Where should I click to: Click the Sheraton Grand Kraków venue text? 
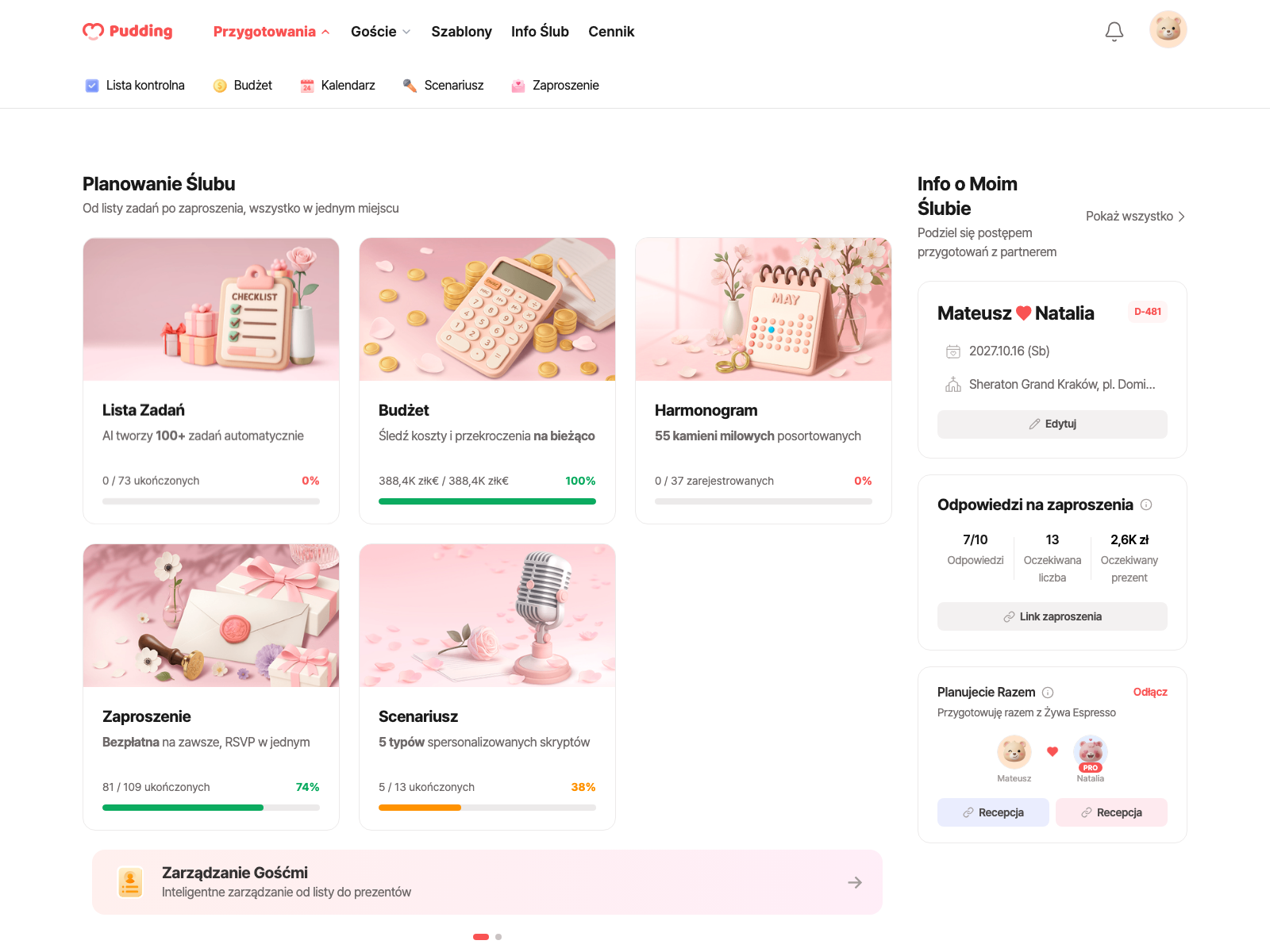[1062, 385]
